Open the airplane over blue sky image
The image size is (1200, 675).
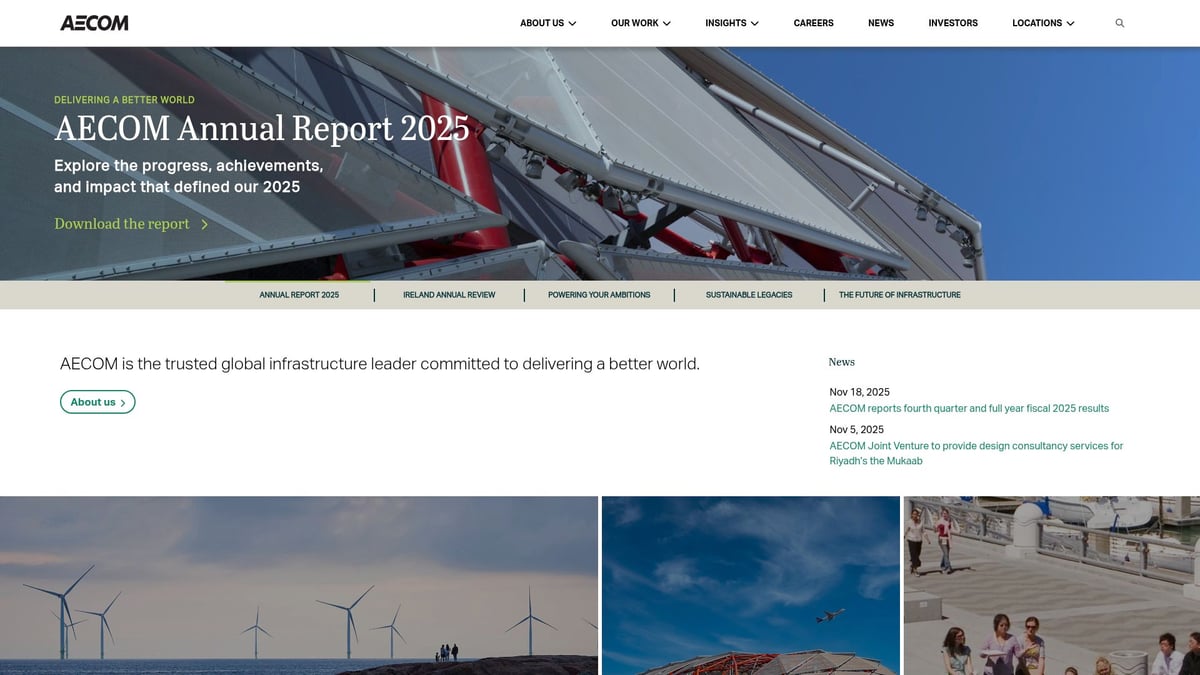[x=751, y=586]
